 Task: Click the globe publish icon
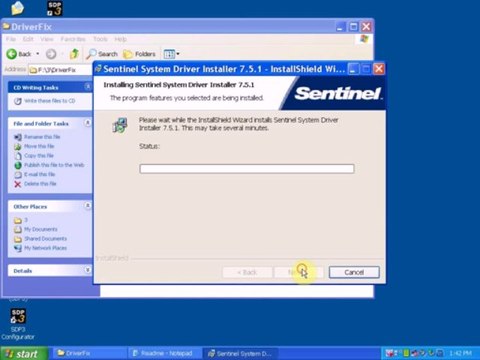(18, 165)
